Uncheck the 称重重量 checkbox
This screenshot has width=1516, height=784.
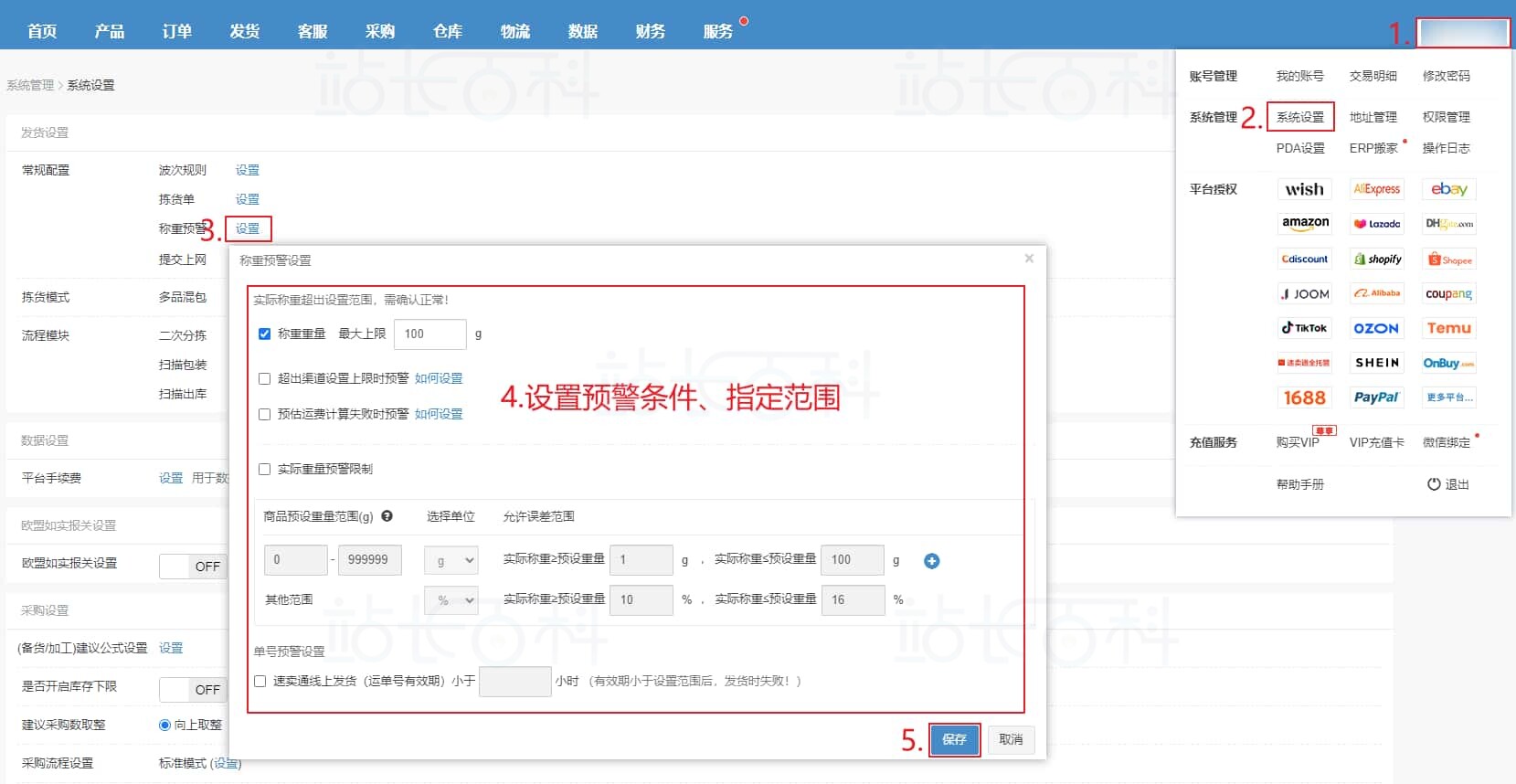click(x=265, y=334)
